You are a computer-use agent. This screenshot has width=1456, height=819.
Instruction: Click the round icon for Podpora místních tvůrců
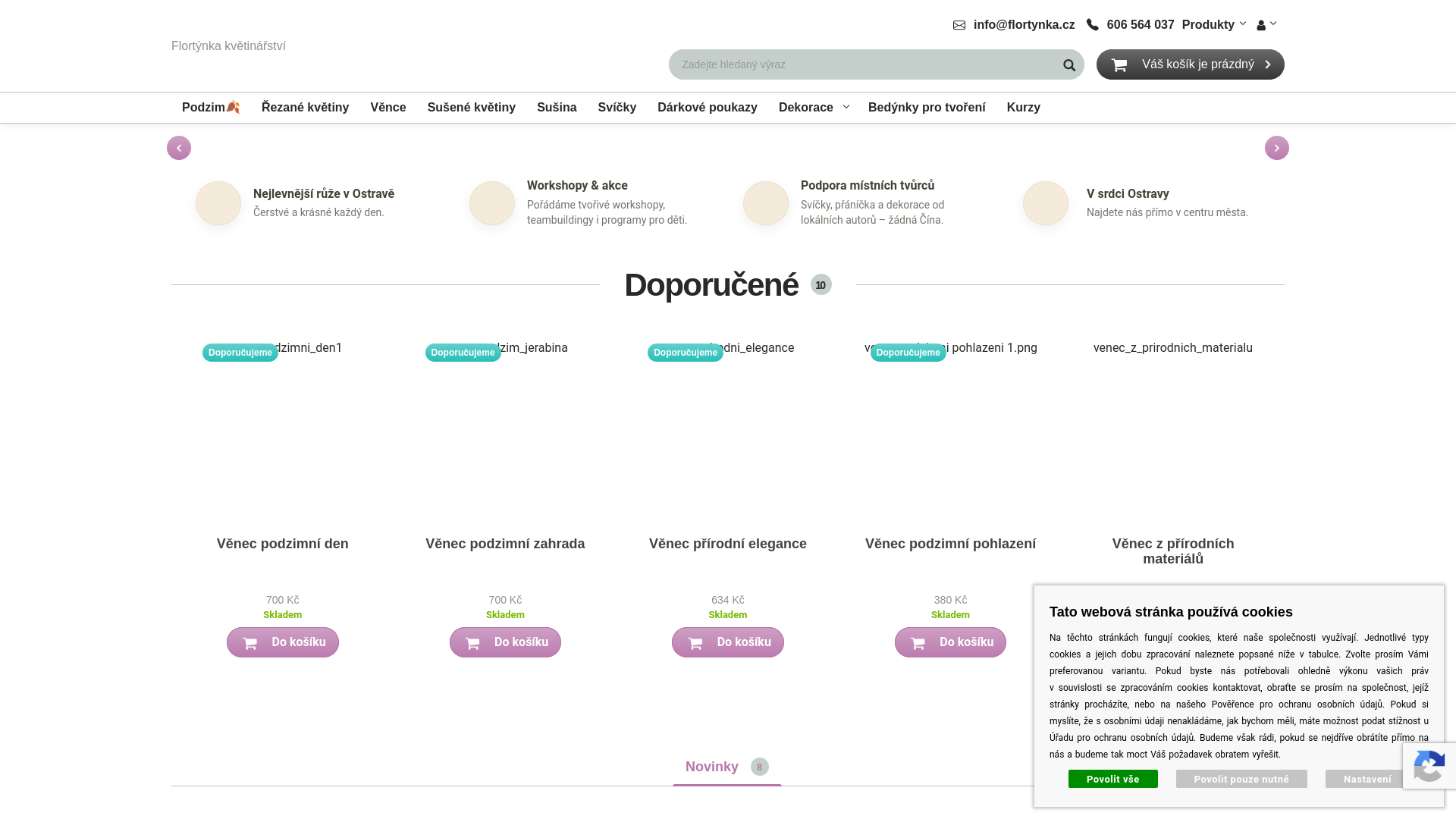tap(766, 203)
